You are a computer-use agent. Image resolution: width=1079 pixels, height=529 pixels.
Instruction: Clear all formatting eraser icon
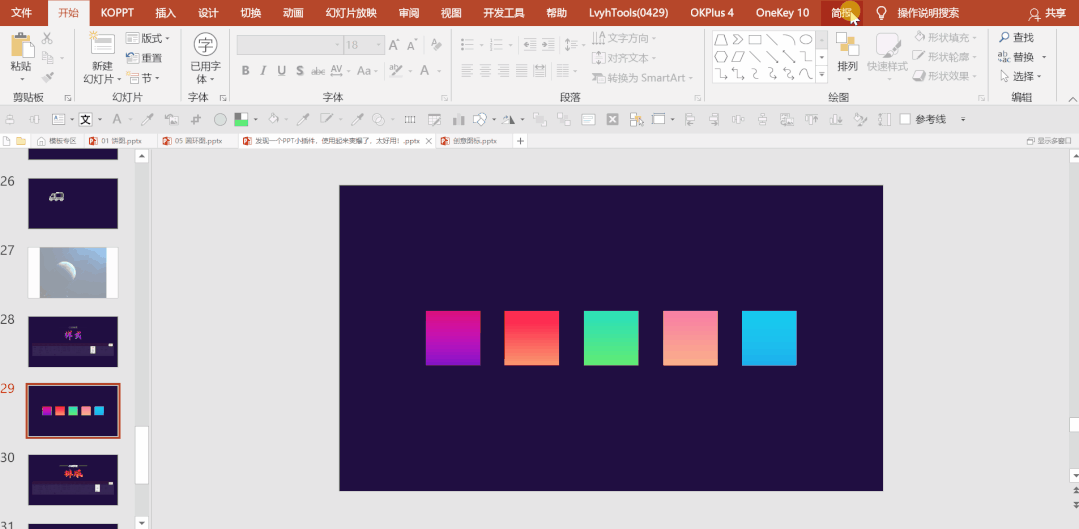(436, 45)
